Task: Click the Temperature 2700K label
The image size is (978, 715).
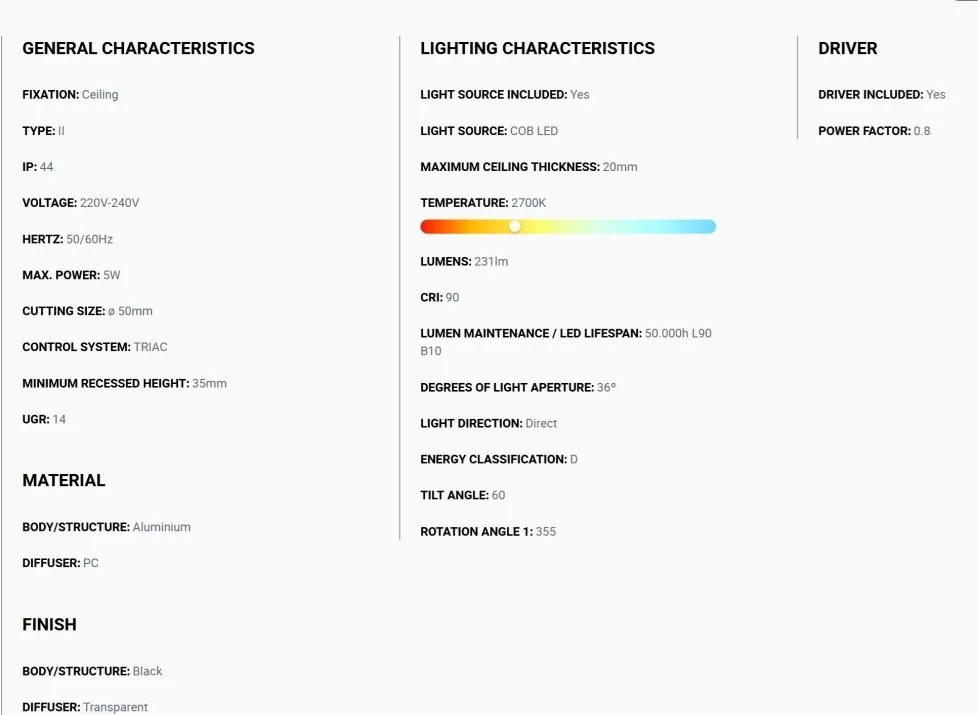Action: [483, 203]
